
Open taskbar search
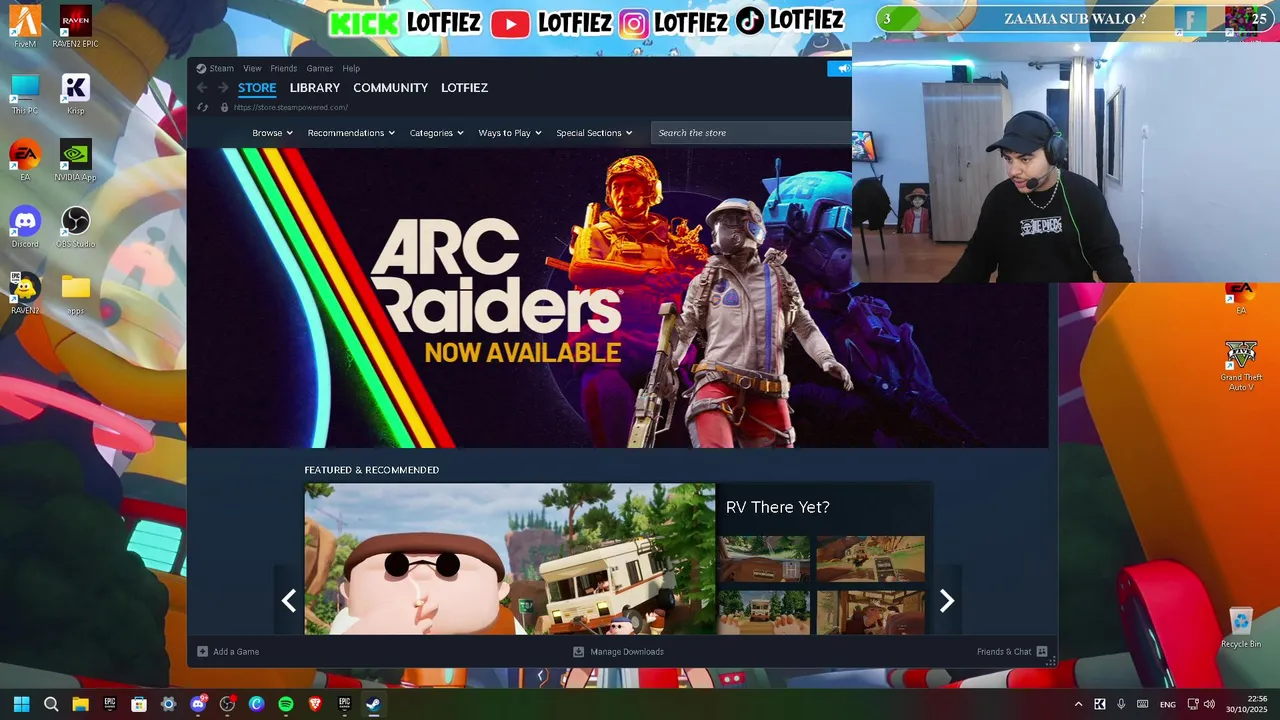pyautogui.click(x=51, y=704)
